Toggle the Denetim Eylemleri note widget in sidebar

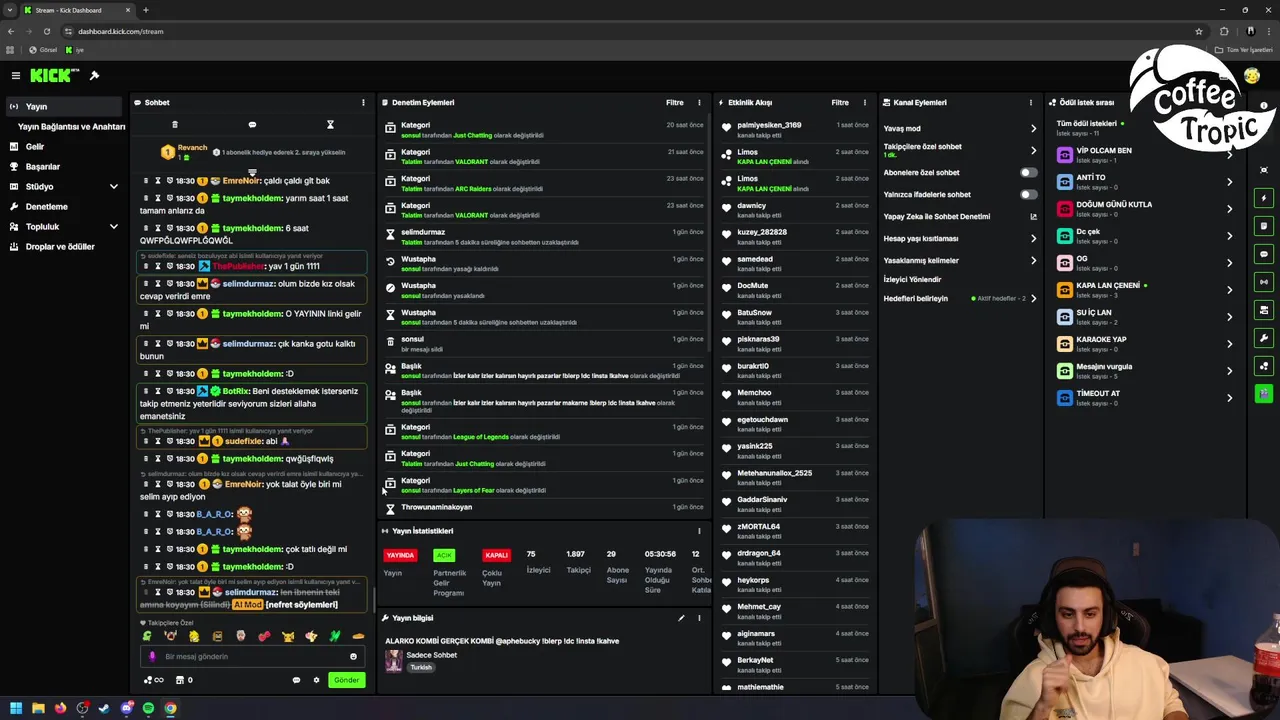[1264, 226]
